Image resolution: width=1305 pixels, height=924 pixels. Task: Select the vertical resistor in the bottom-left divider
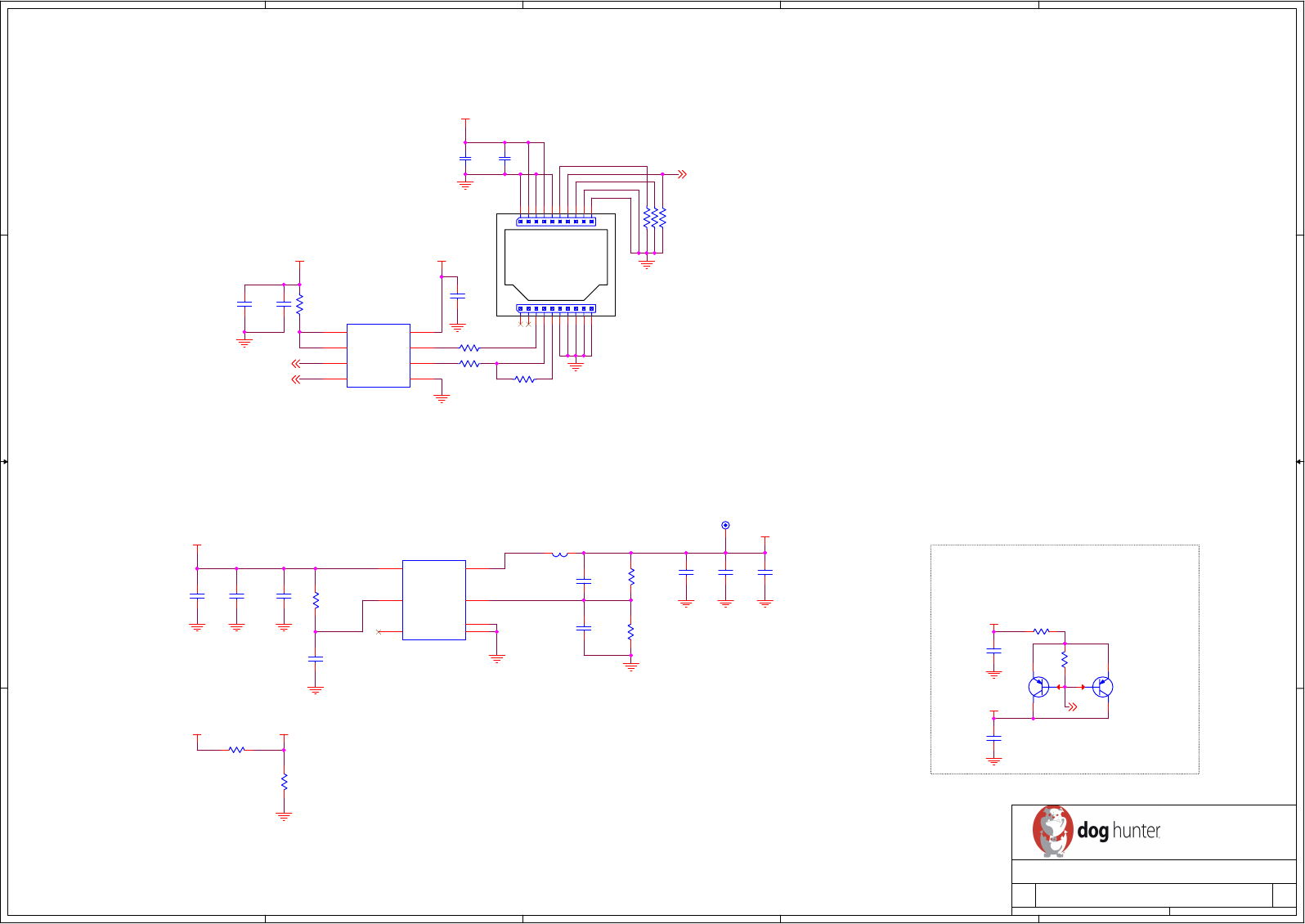[x=284, y=782]
